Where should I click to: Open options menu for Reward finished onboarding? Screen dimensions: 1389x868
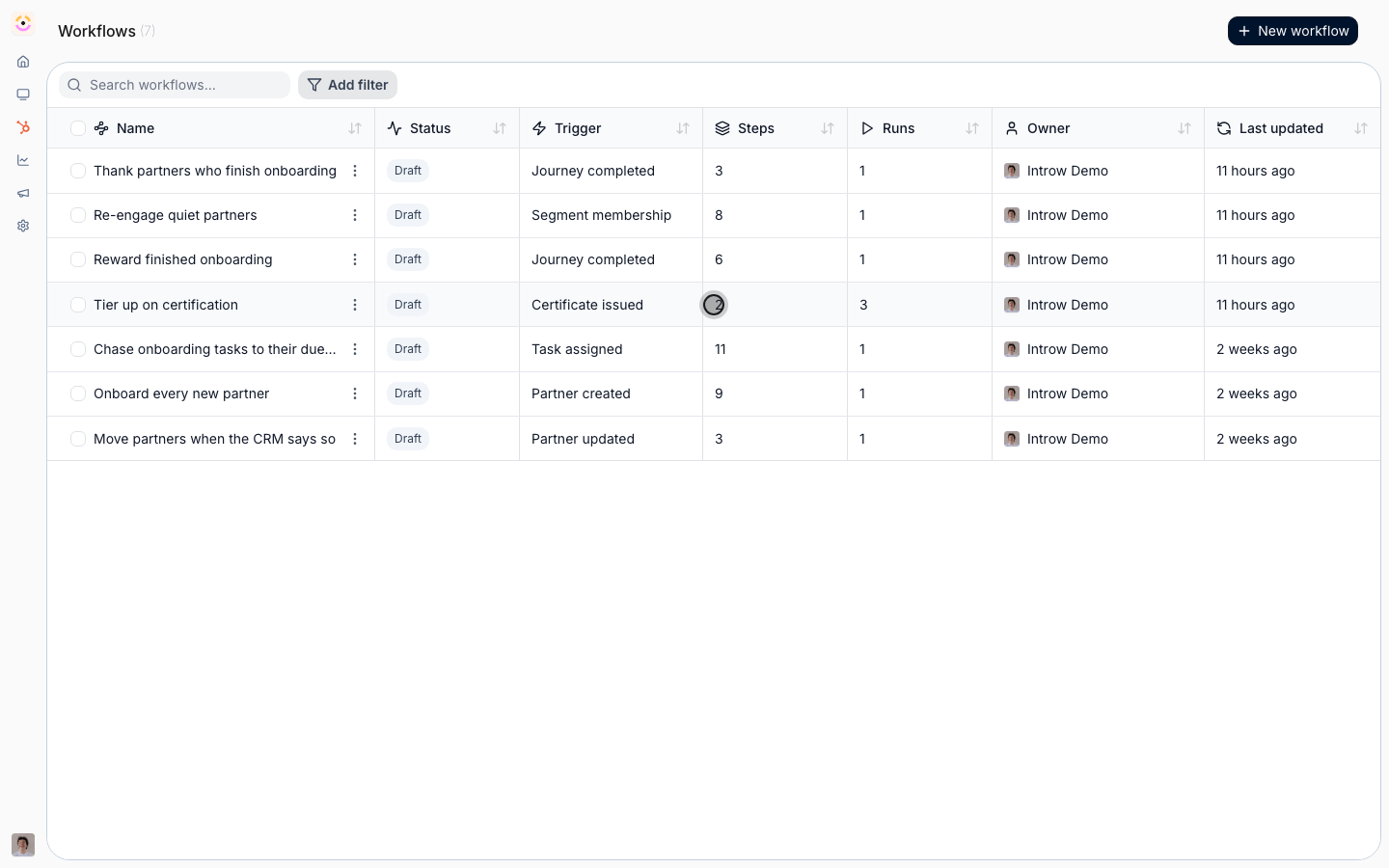click(355, 259)
